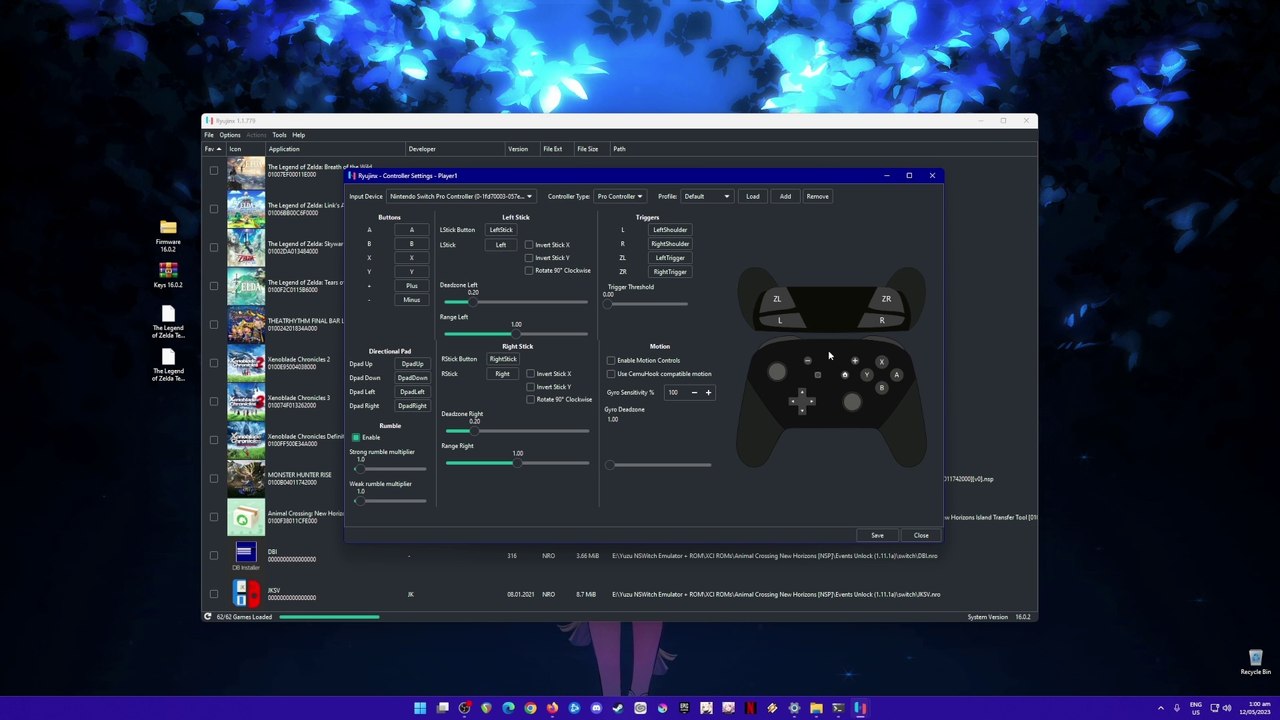The height and width of the screenshot is (720, 1280).
Task: Select the JKSV application icon
Action: point(246,594)
